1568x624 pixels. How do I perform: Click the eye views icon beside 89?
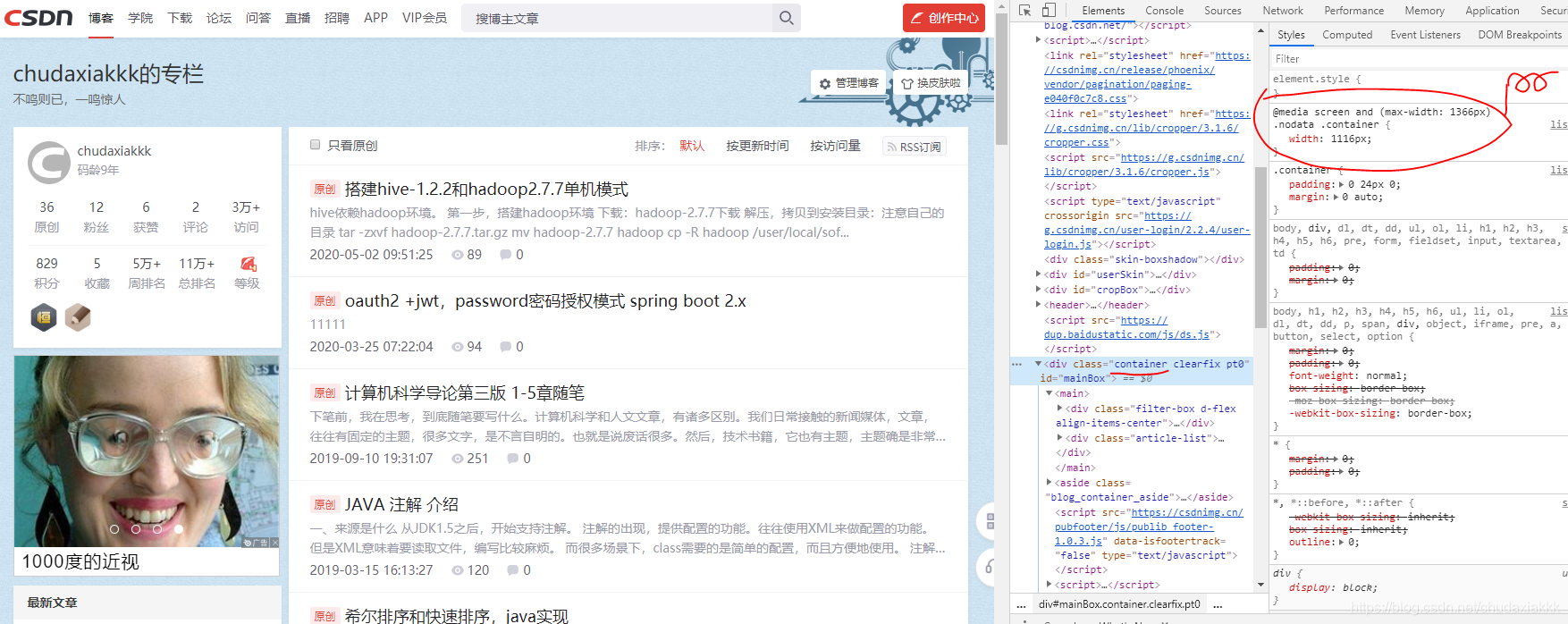point(458,255)
